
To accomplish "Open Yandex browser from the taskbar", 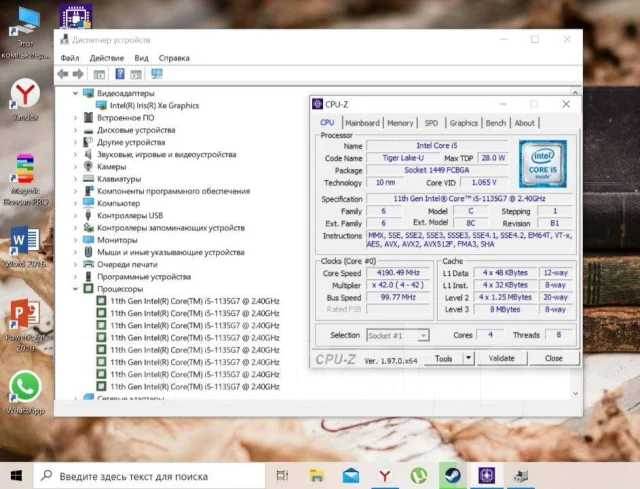I will 384,476.
